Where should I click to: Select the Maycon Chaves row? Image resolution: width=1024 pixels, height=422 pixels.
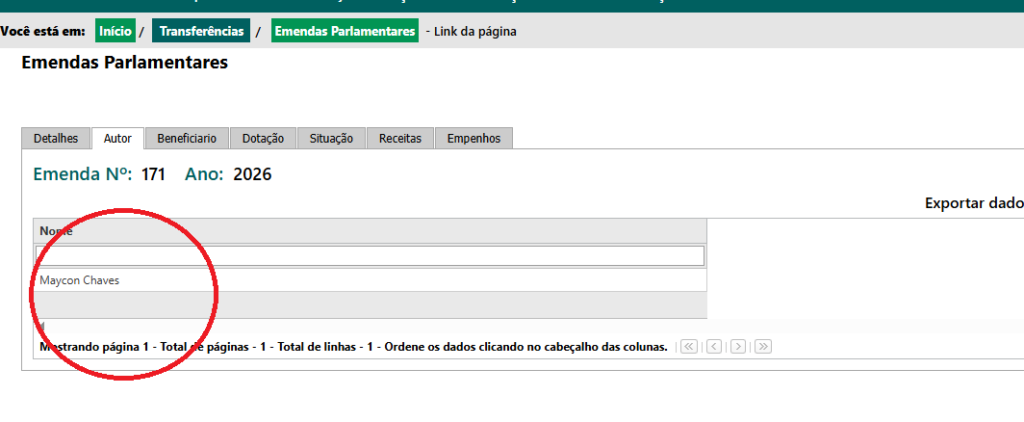[x=80, y=281]
